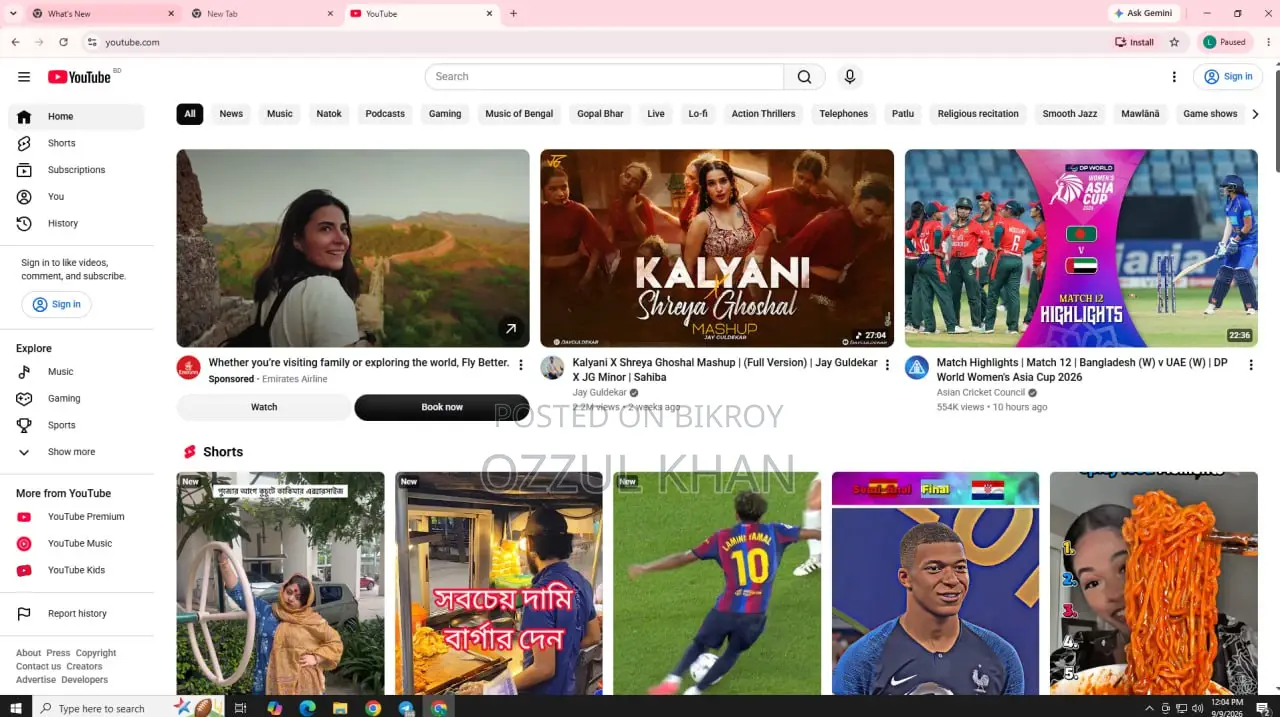Click Ask Gemini button
The image size is (1280, 717).
click(x=1145, y=13)
